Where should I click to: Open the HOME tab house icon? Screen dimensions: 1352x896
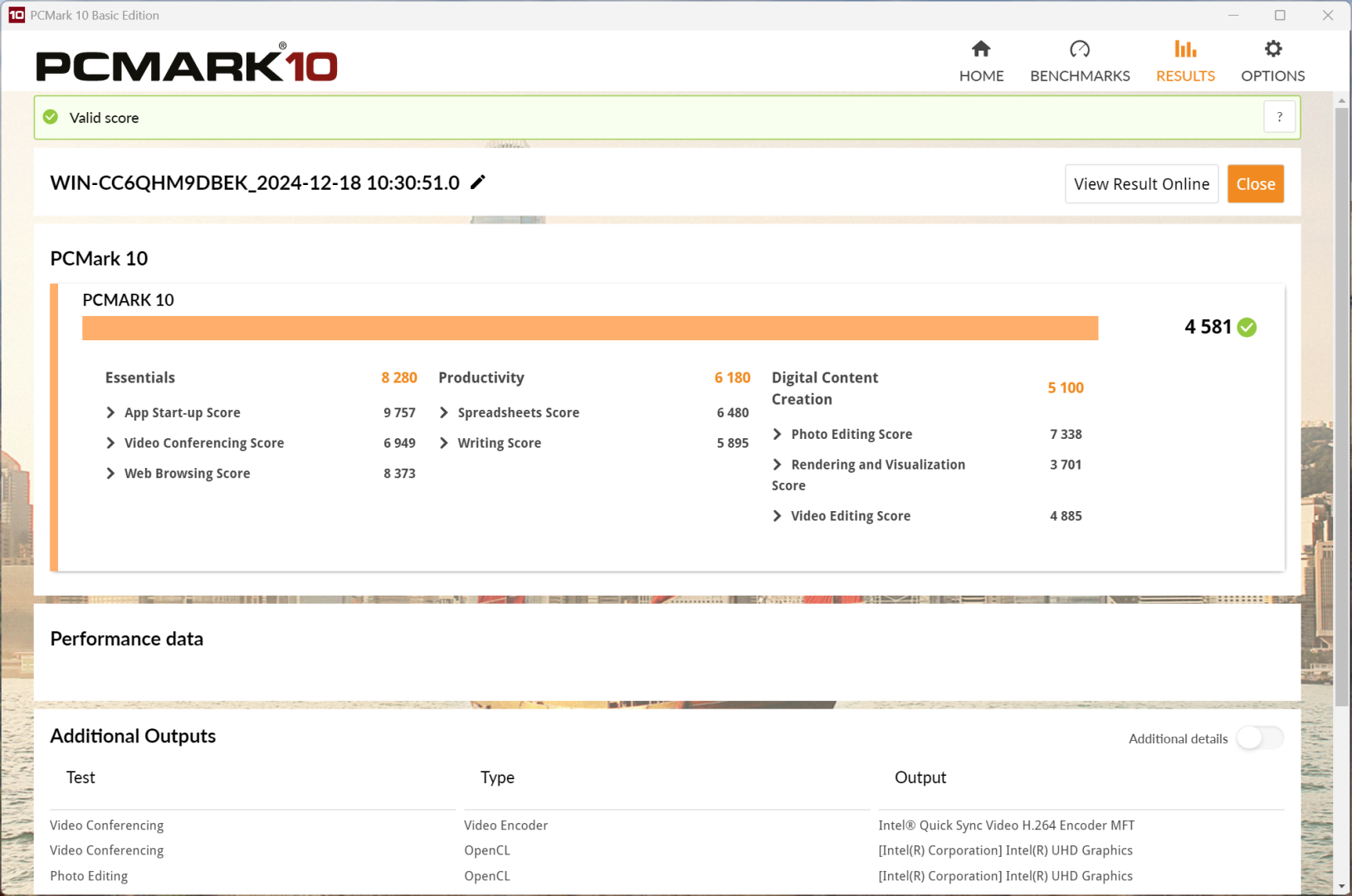[981, 49]
